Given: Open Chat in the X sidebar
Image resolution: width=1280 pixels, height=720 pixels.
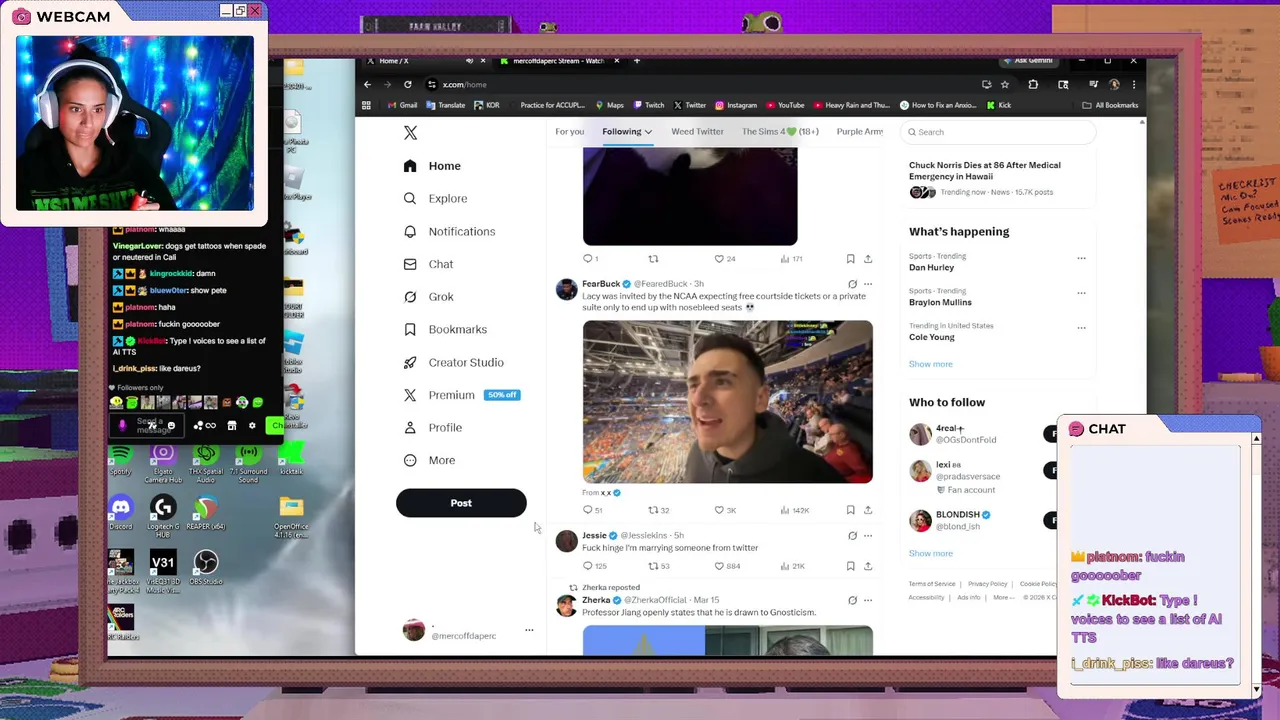Looking at the screenshot, I should pyautogui.click(x=428, y=264).
